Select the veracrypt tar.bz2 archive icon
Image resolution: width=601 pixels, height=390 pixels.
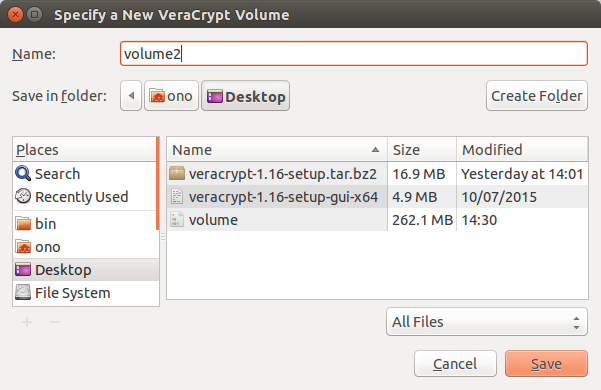pos(177,174)
